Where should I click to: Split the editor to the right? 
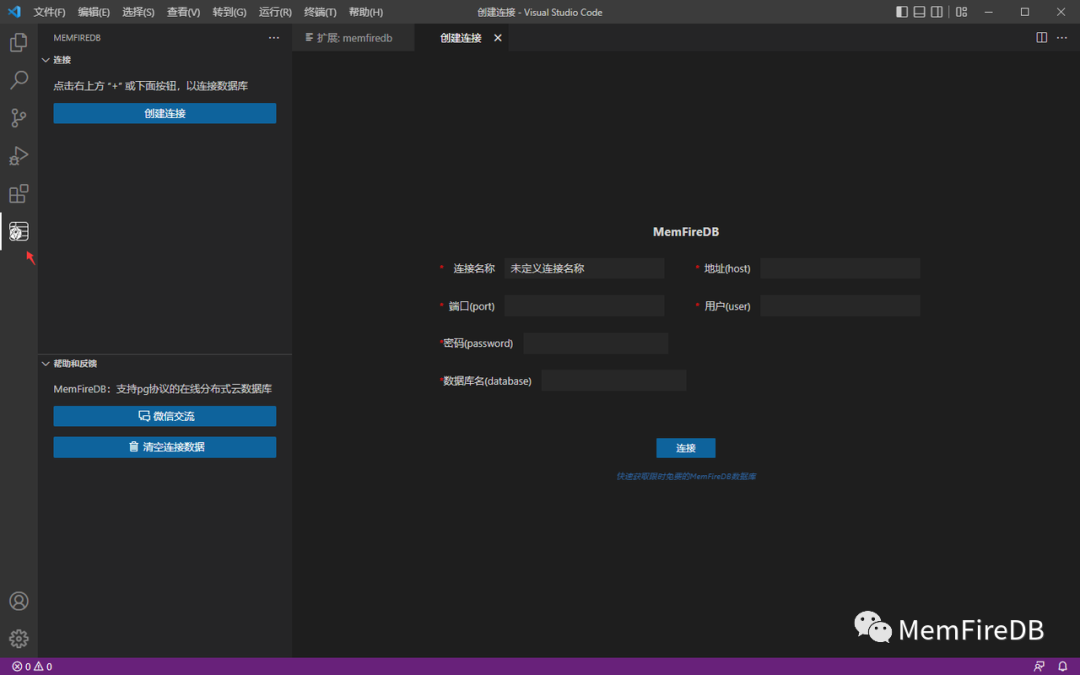[1041, 37]
